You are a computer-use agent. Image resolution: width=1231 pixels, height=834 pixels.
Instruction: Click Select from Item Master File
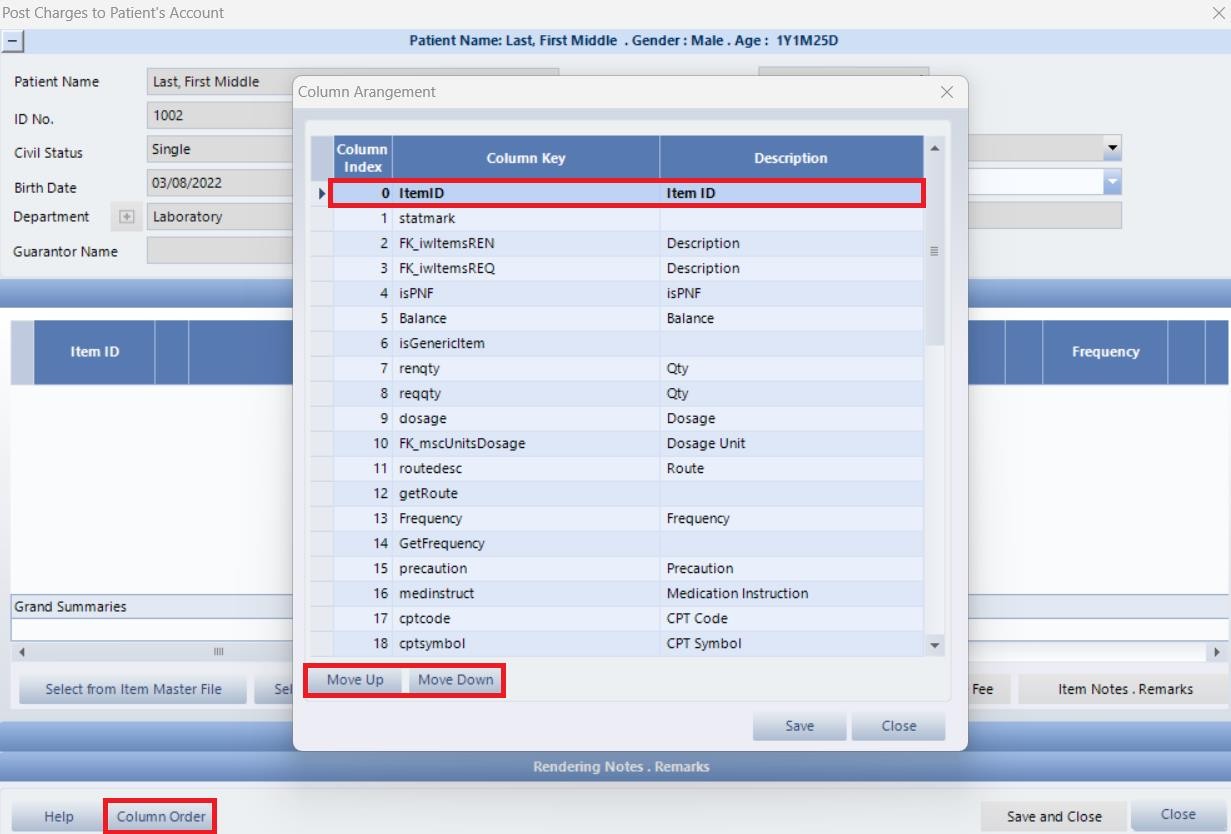point(133,689)
